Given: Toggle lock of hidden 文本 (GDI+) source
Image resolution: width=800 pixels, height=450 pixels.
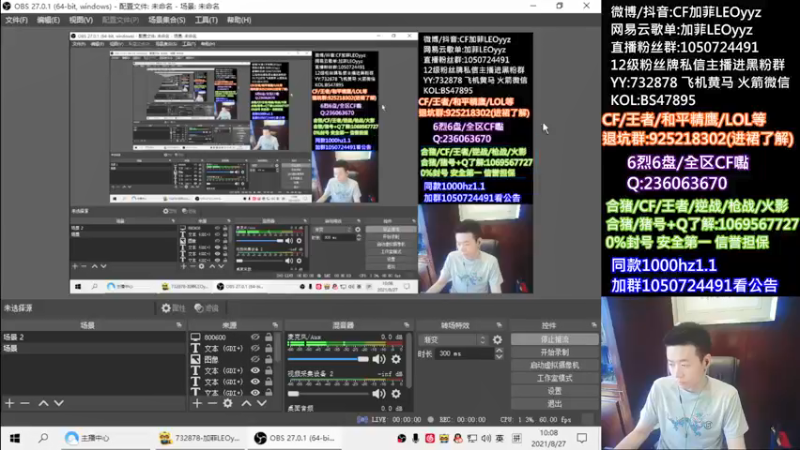Looking at the screenshot, I should (268, 348).
